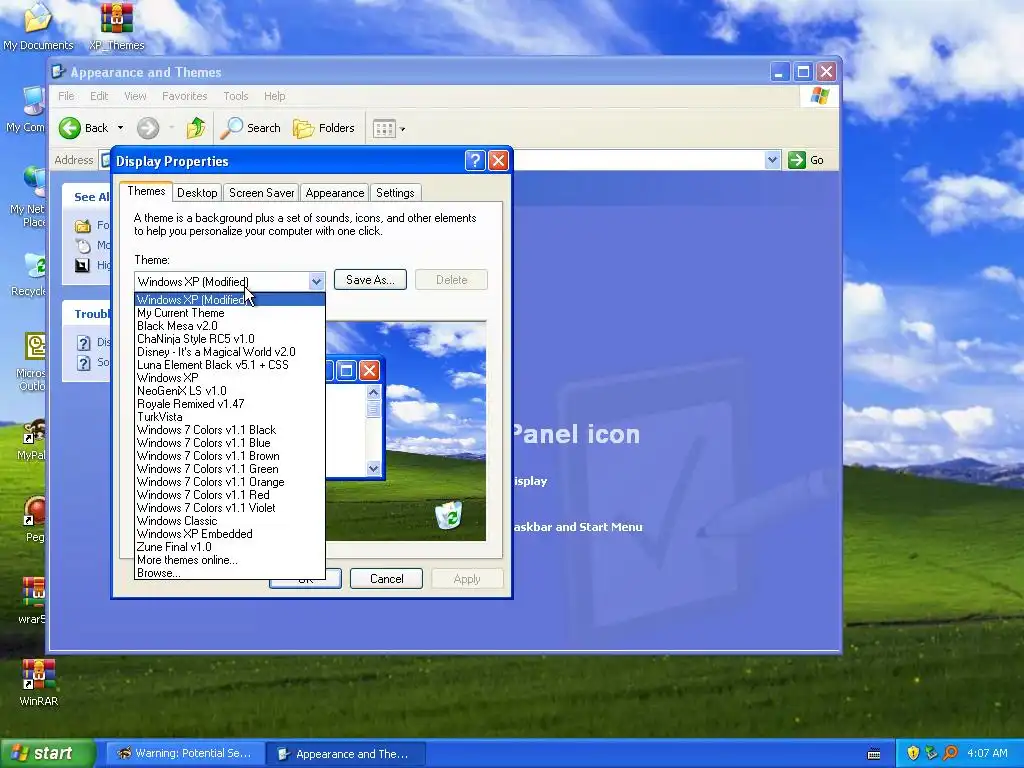Select Windows 7 Colors v1.1 Brown
Viewport: 1024px width, 768px height.
229,456
